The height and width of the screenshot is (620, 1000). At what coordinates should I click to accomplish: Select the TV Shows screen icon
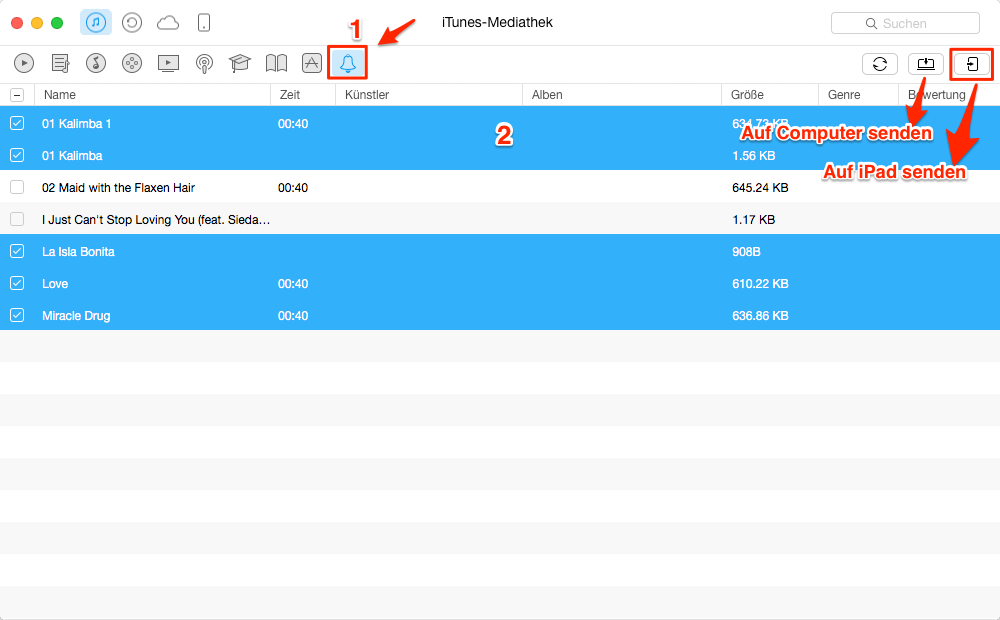click(x=168, y=63)
